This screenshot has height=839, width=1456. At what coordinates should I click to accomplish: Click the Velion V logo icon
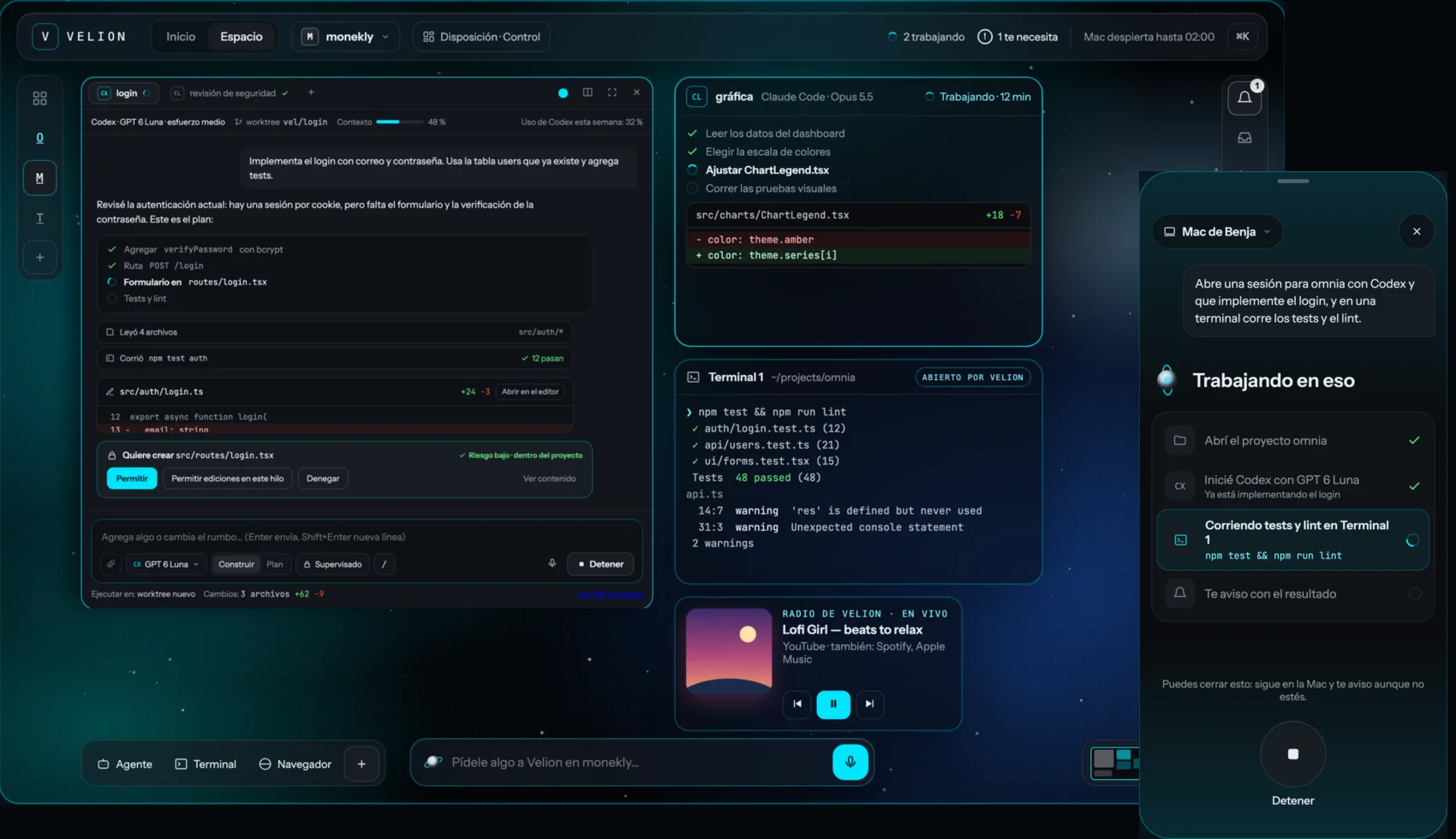pyautogui.click(x=45, y=37)
